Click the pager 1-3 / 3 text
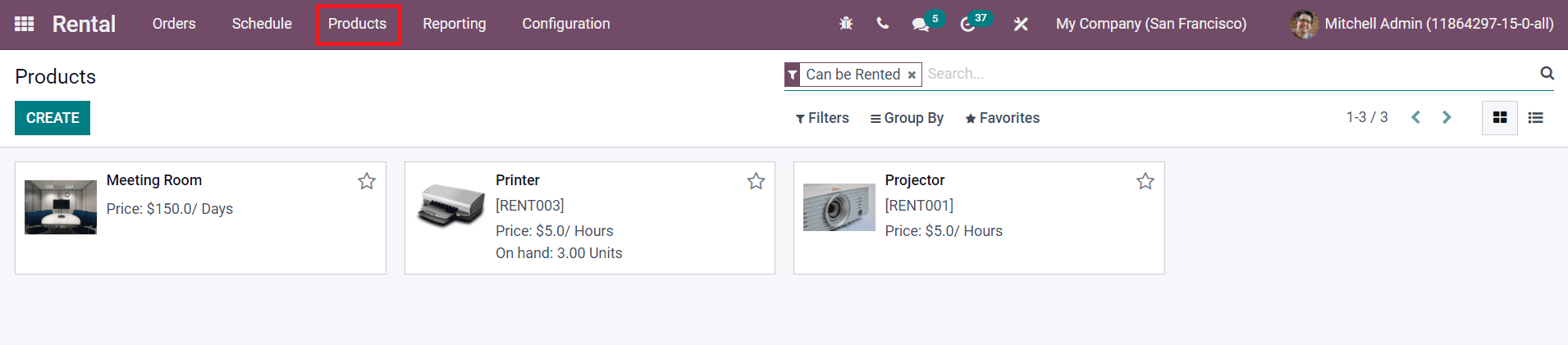The width and height of the screenshot is (1568, 345). point(1367,117)
